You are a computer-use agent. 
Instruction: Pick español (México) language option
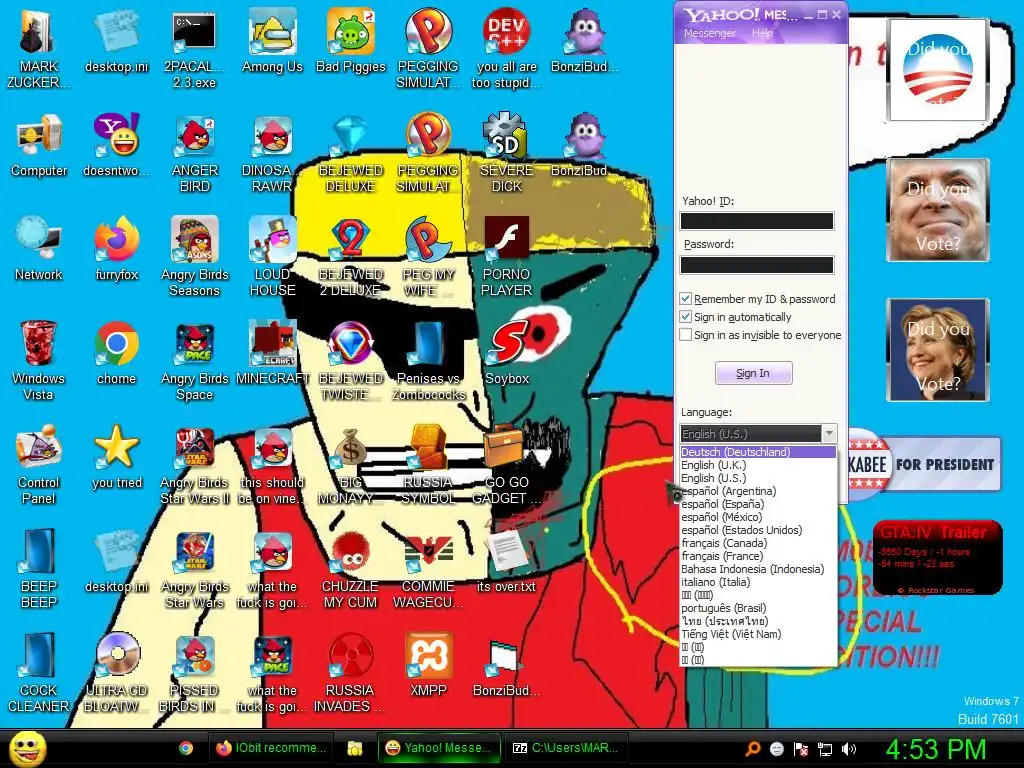(758, 517)
